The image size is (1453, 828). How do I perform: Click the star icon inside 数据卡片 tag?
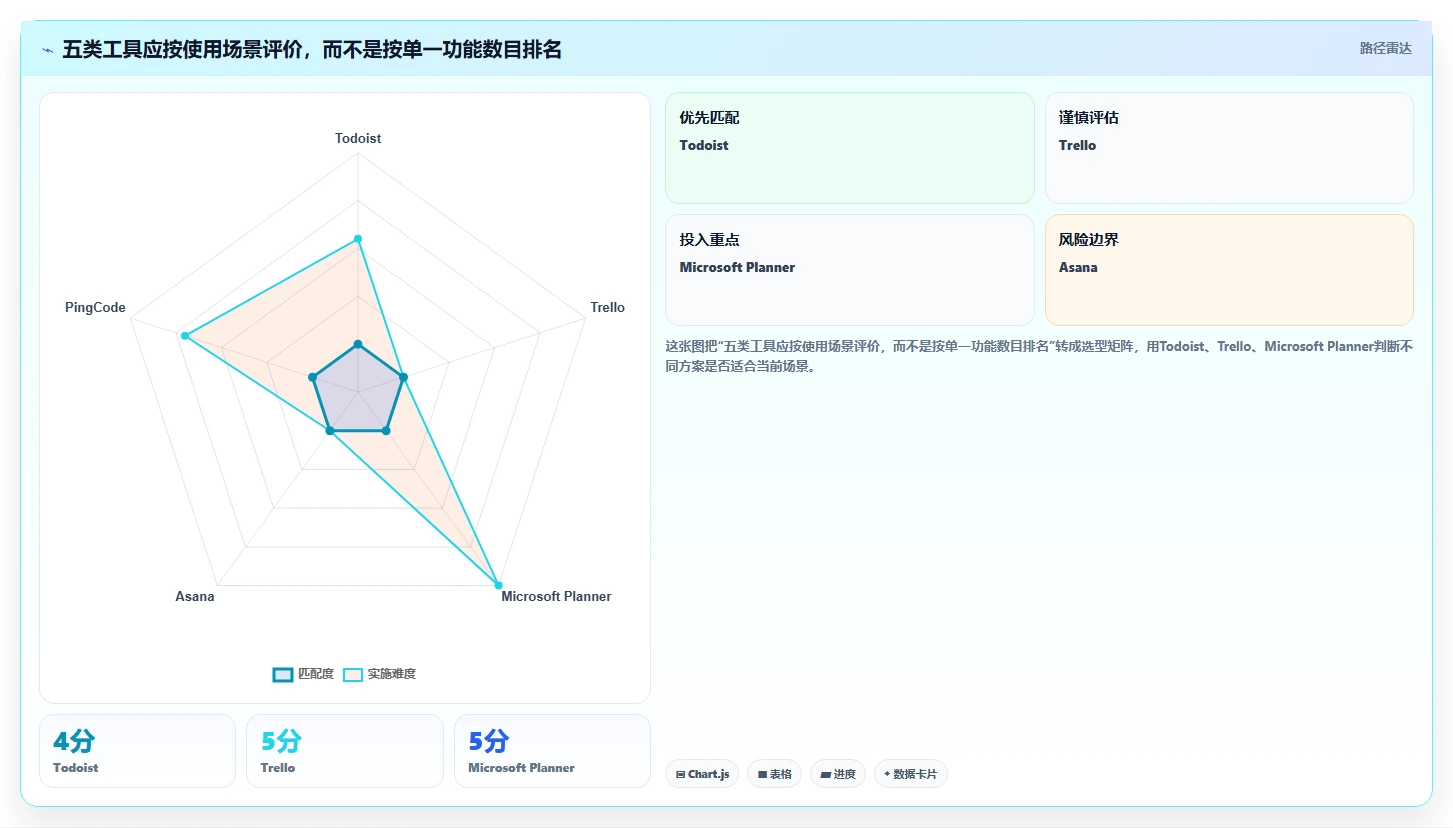[887, 774]
